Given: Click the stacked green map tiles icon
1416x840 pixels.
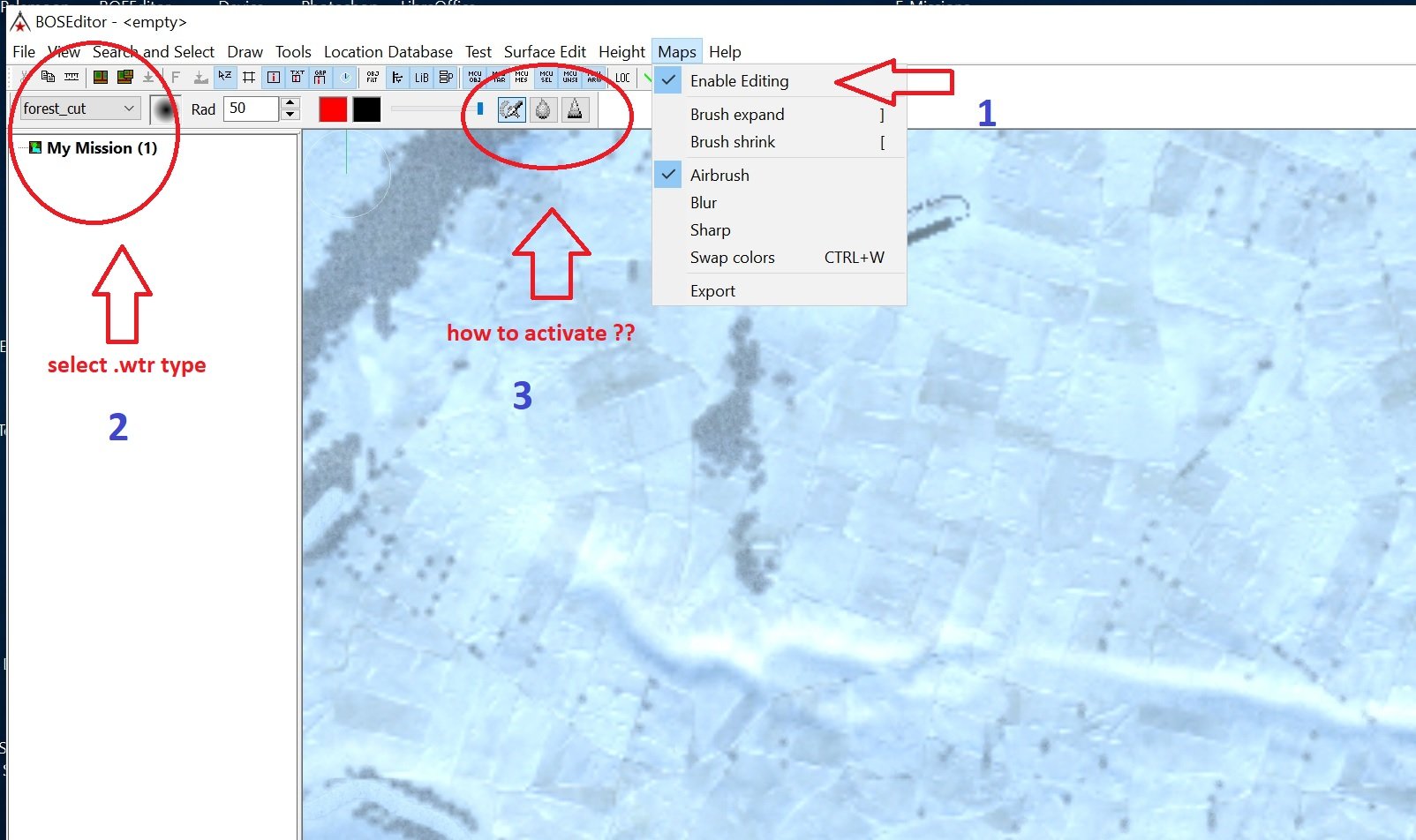Looking at the screenshot, I should 124,78.
